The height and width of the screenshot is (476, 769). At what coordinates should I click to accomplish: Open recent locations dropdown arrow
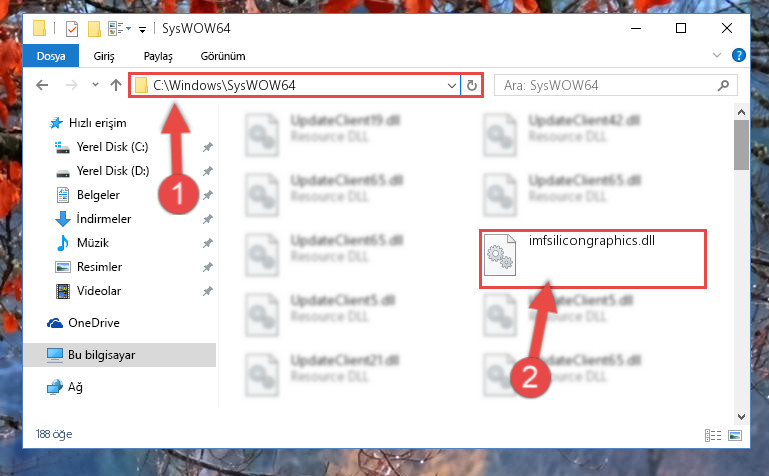pyautogui.click(x=95, y=85)
